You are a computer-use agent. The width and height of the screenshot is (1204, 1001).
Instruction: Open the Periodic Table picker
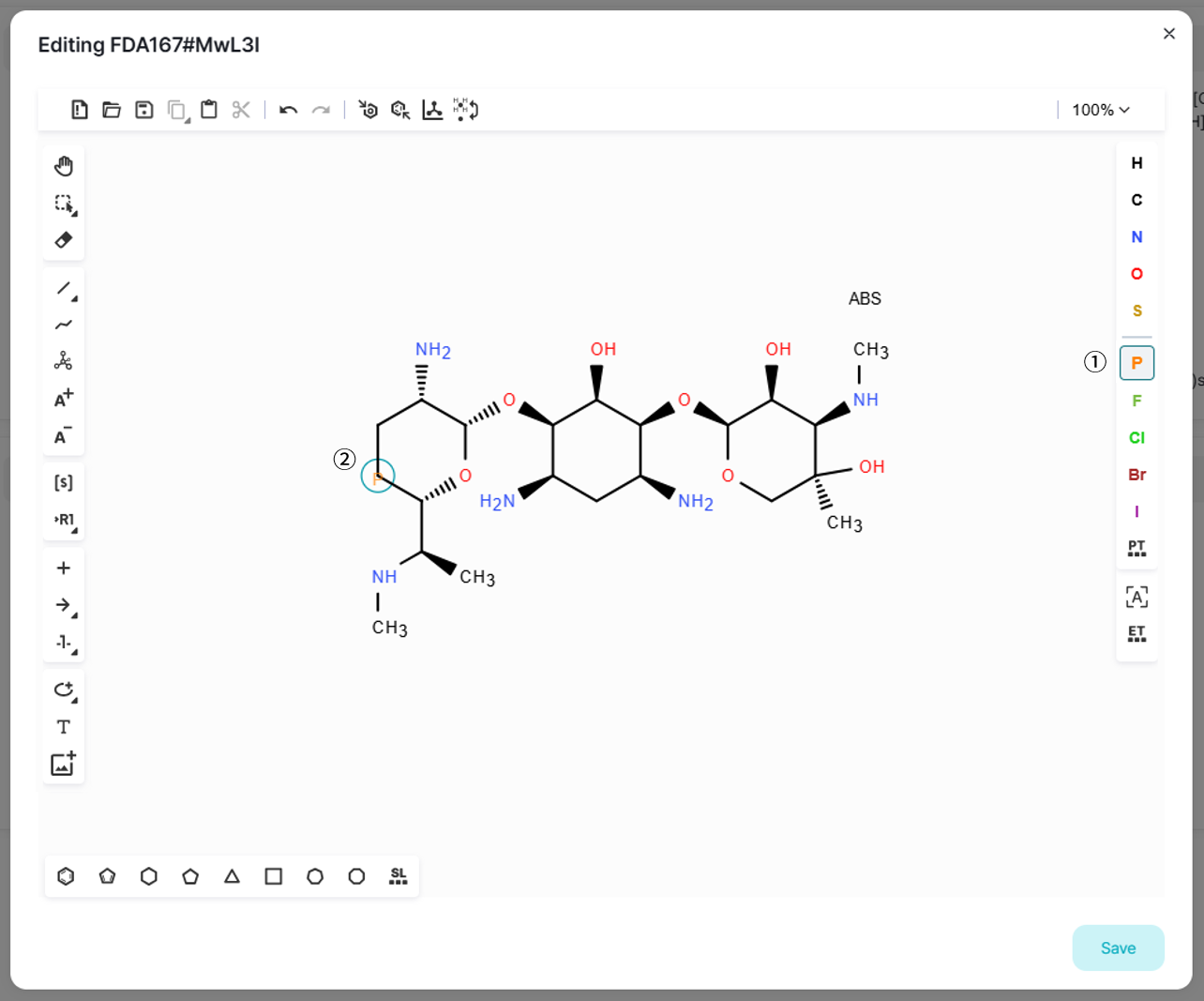(1136, 548)
